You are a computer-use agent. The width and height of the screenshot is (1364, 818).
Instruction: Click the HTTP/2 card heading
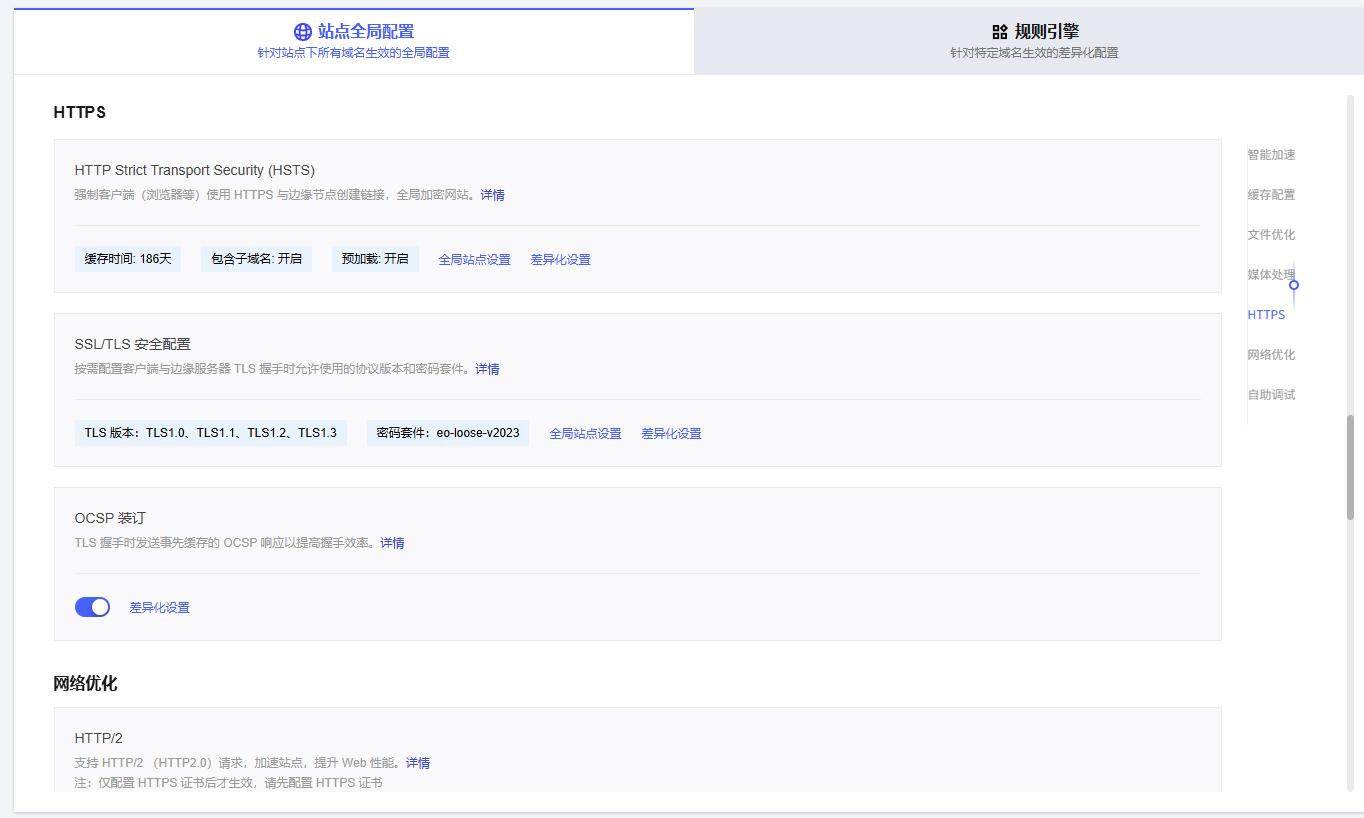pos(98,738)
